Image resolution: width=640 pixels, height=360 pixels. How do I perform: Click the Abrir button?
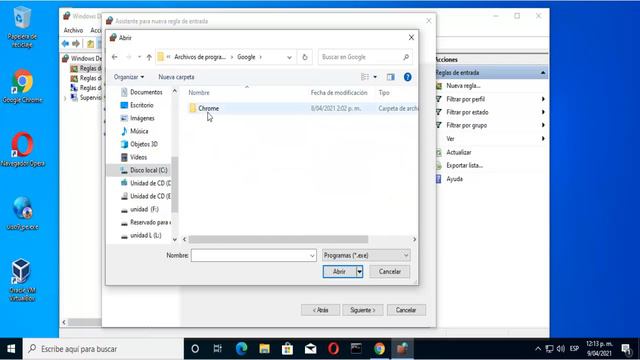pos(339,271)
